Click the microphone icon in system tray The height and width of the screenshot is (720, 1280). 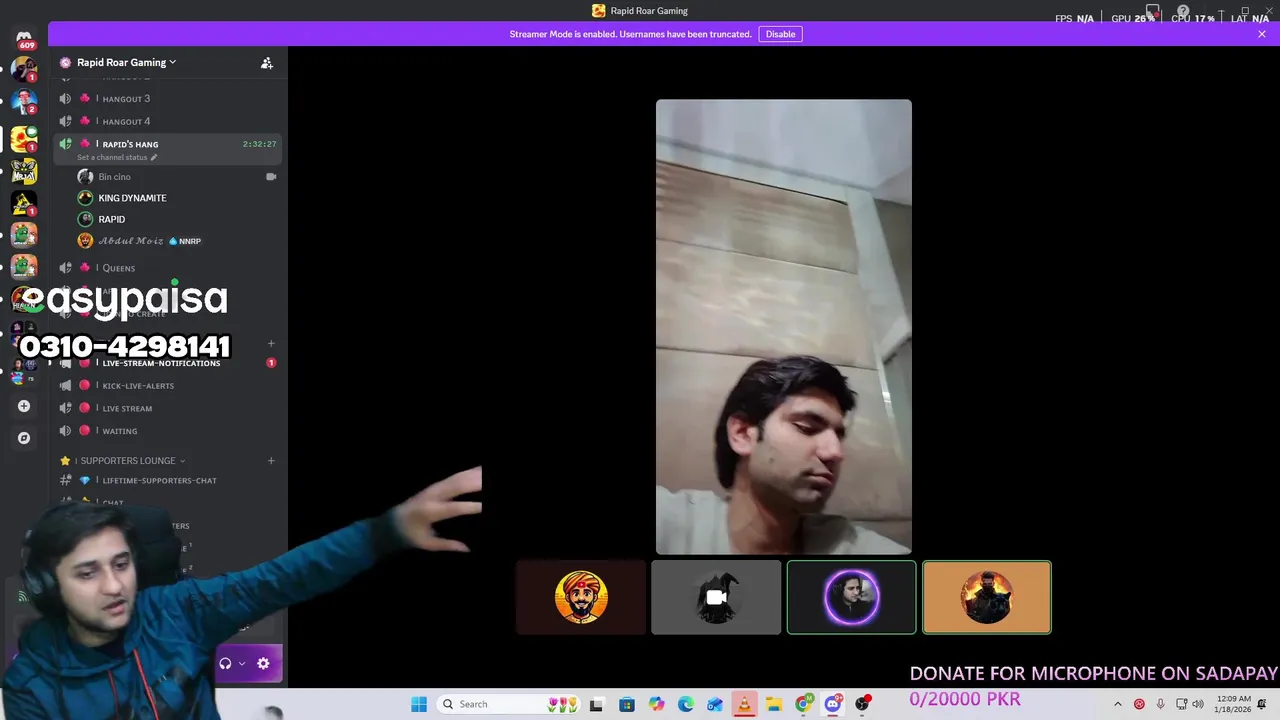pyautogui.click(x=1160, y=705)
